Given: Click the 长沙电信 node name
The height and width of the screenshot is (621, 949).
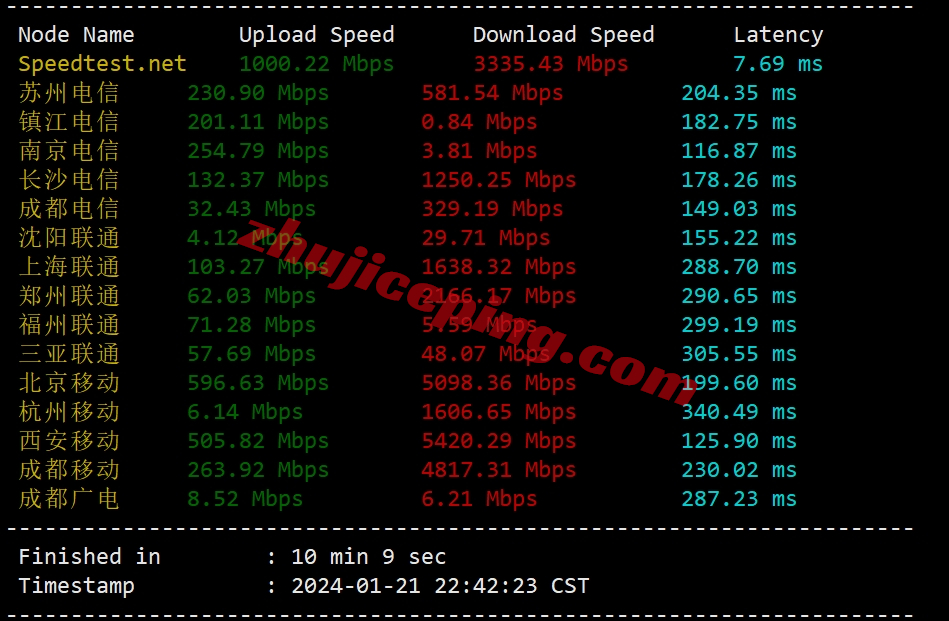Looking at the screenshot, I should coord(68,180).
